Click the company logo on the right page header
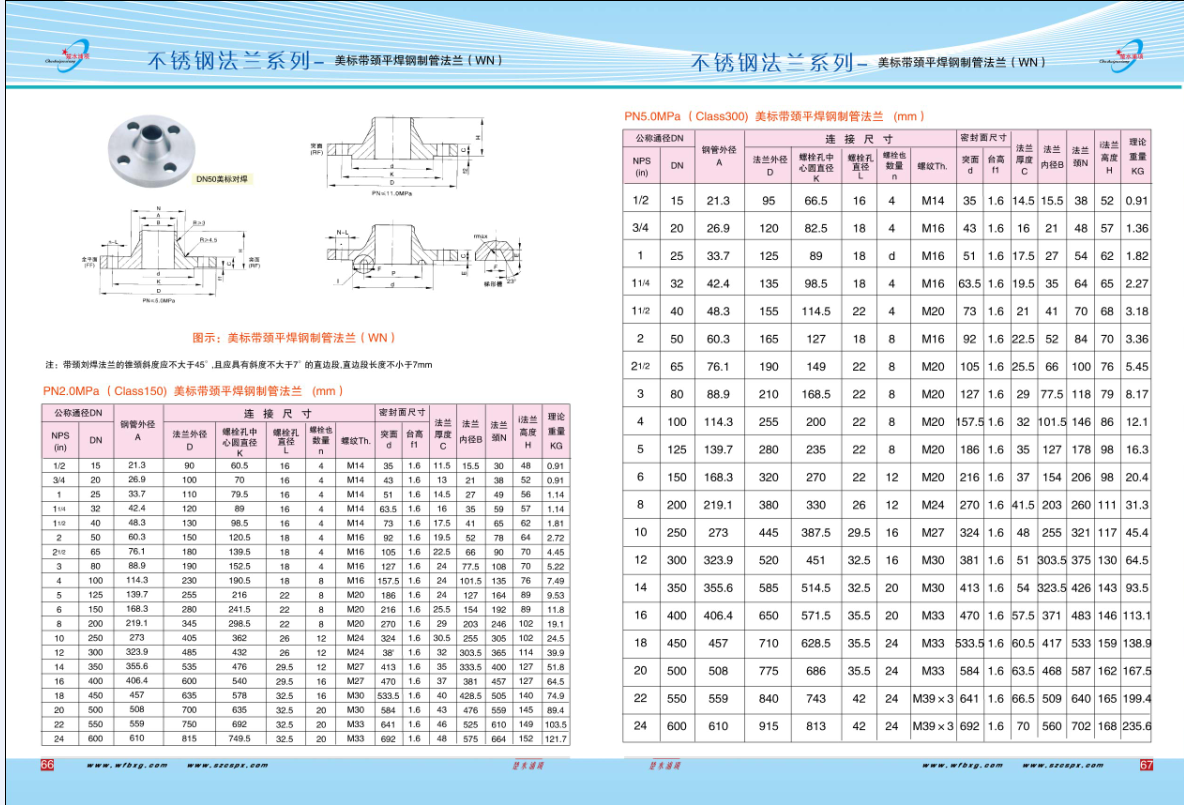1184x805 pixels. (x=1130, y=56)
